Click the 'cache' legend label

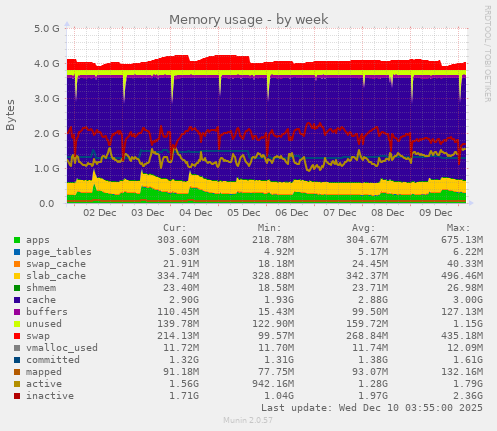click(41, 300)
